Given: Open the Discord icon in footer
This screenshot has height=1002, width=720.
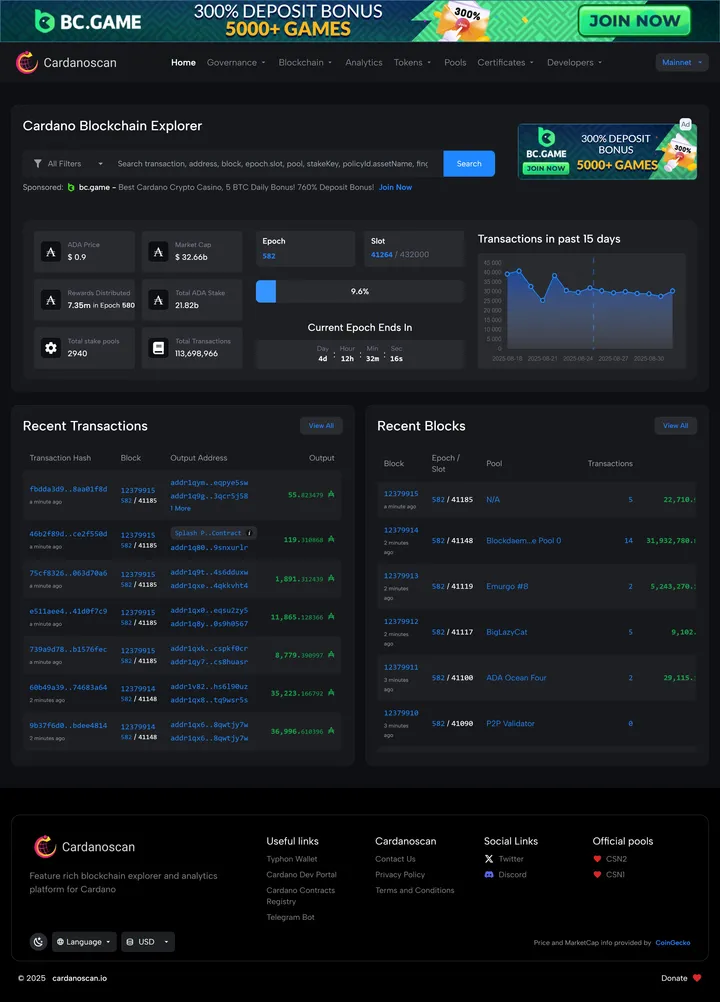Looking at the screenshot, I should (489, 875).
